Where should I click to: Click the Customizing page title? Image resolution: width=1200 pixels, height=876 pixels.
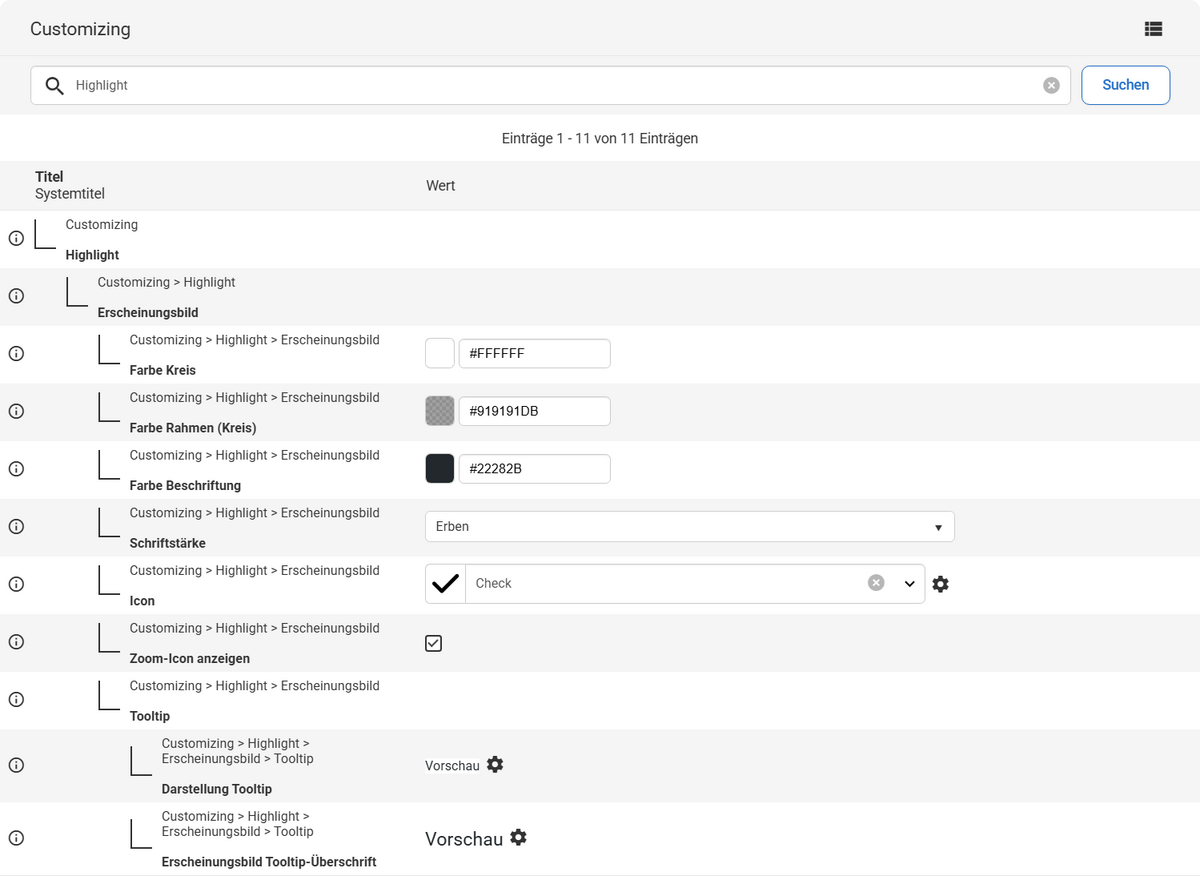pyautogui.click(x=80, y=29)
